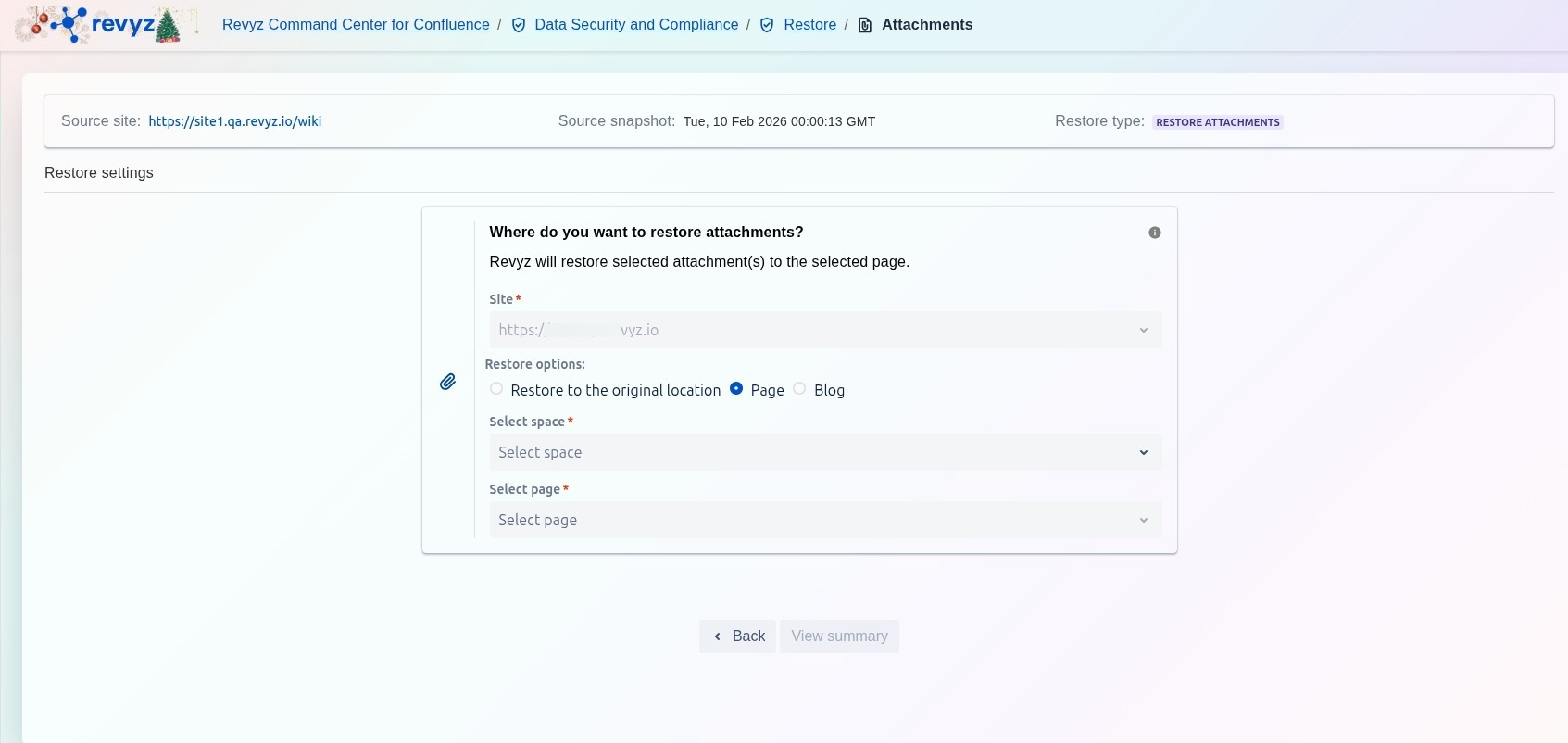Select Restore to the original location
Screen dimensions: 1568x743
click(x=497, y=389)
